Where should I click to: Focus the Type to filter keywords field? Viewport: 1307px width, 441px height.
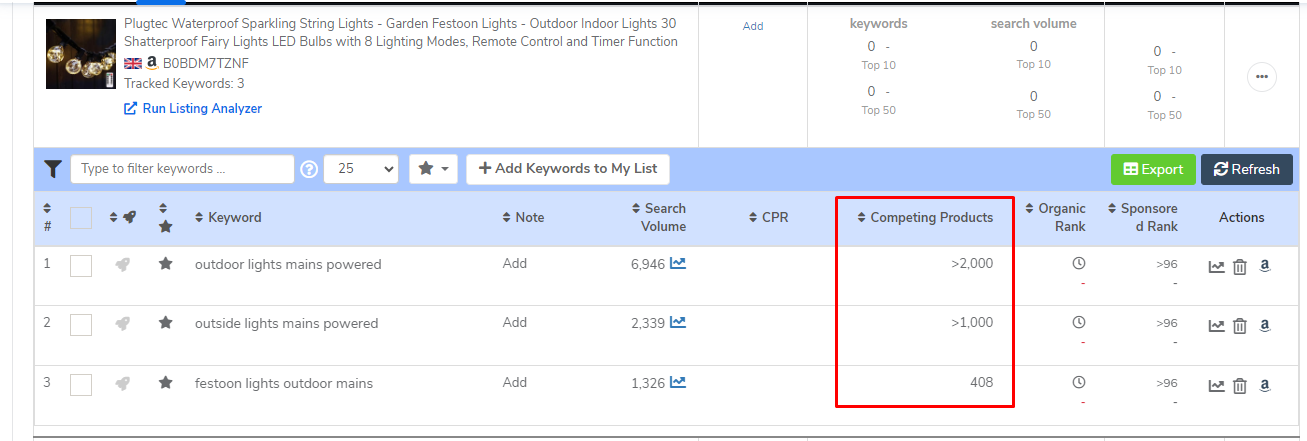click(x=182, y=169)
